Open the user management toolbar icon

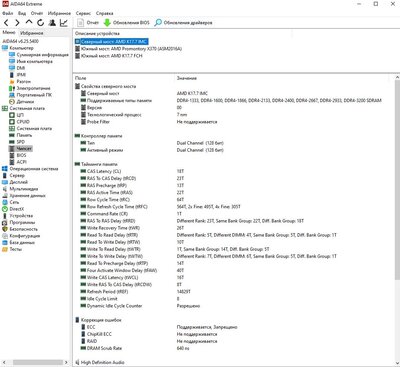(52, 23)
